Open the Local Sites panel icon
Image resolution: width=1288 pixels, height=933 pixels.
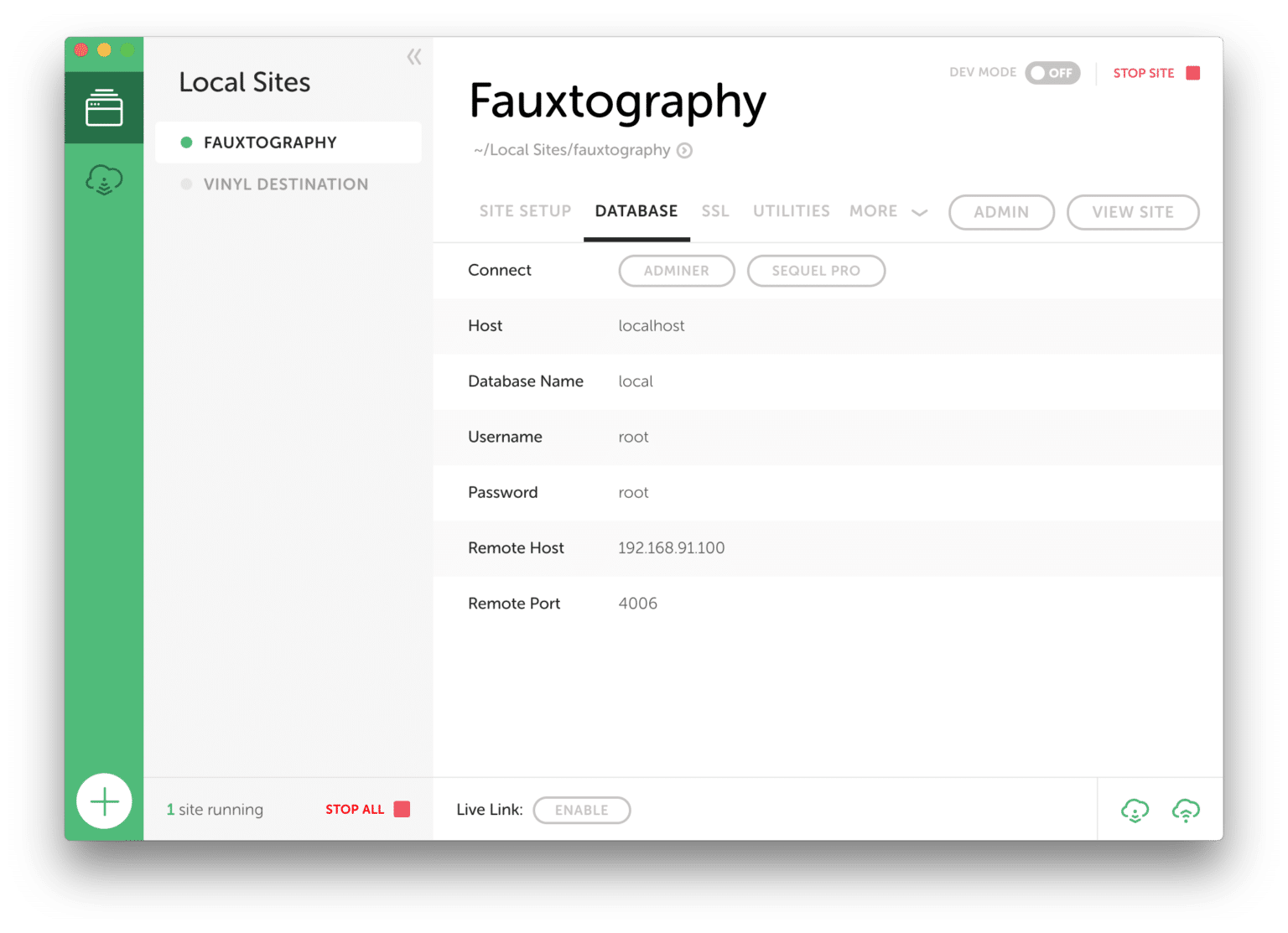click(104, 106)
